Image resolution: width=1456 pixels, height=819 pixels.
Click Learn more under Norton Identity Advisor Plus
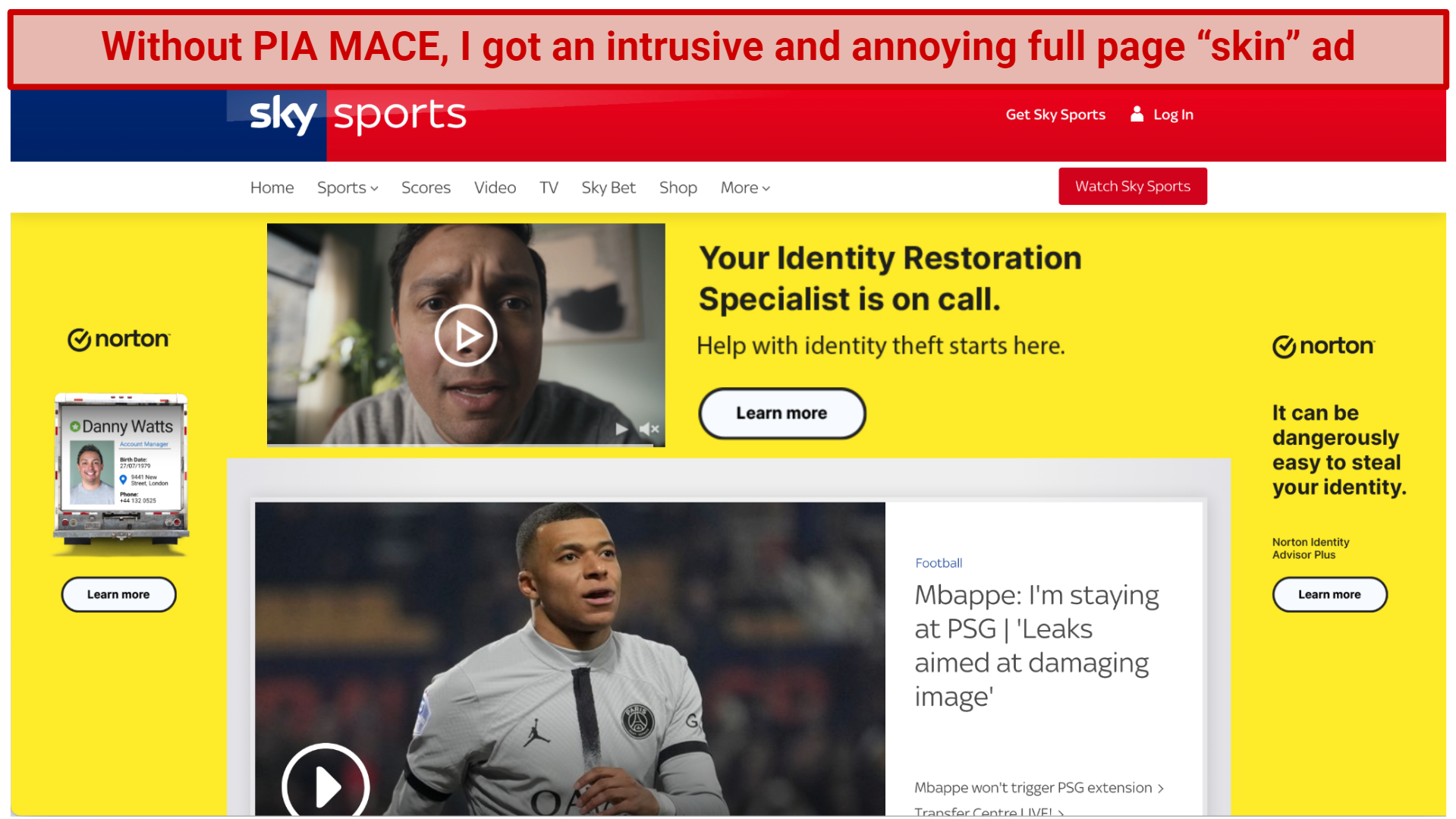point(1329,594)
